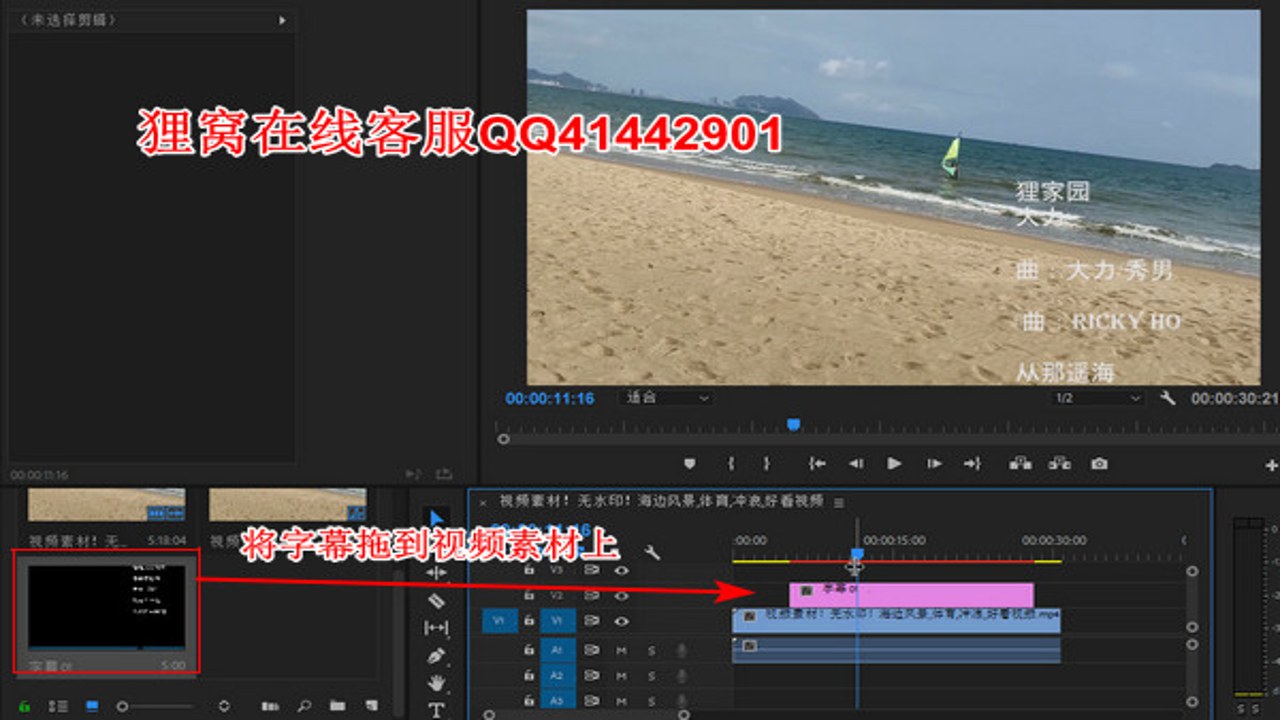Screen dimensions: 1280x720
Task: Select the Razor tool
Action: coord(437,600)
